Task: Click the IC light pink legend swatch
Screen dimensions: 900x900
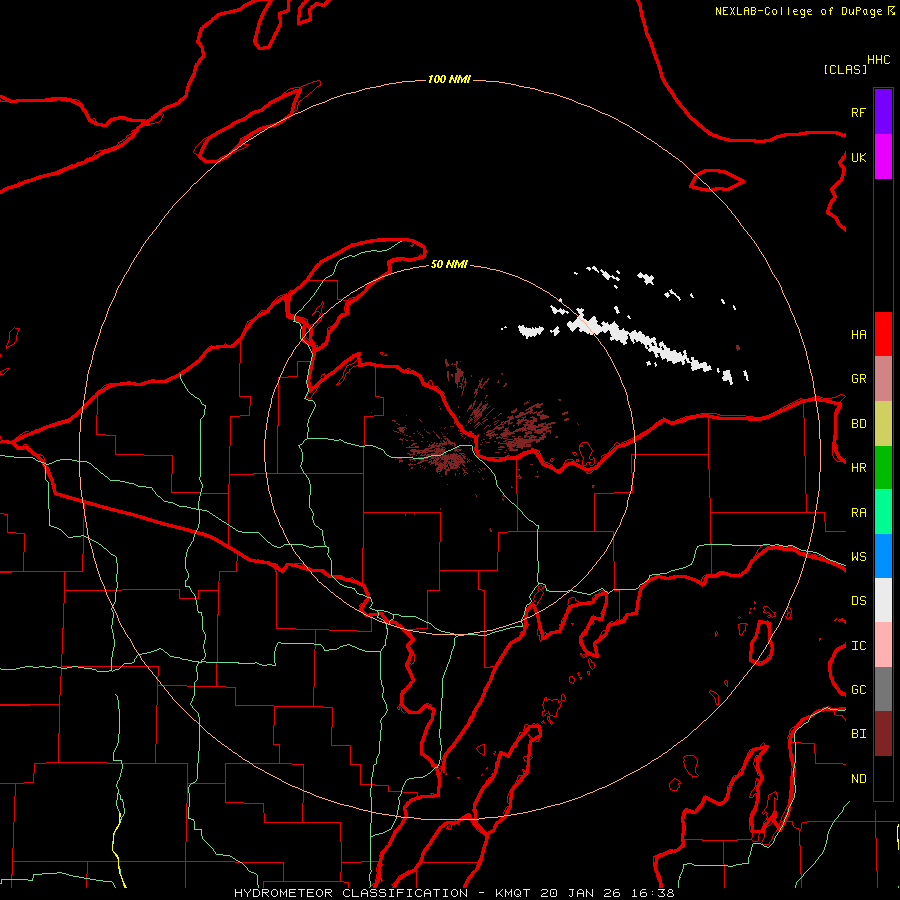Action: click(883, 645)
